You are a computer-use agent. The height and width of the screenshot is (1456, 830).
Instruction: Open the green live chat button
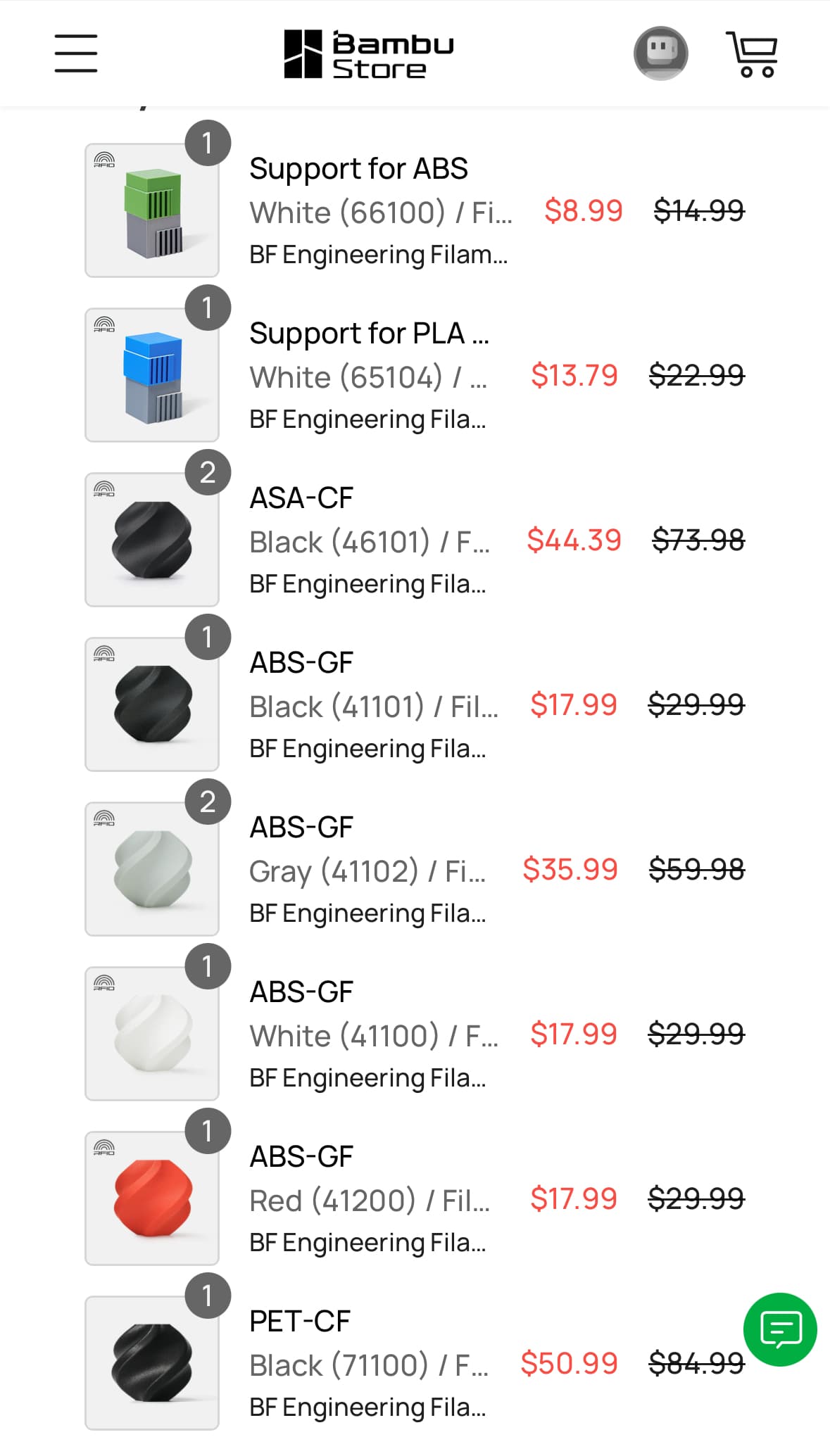point(780,1329)
